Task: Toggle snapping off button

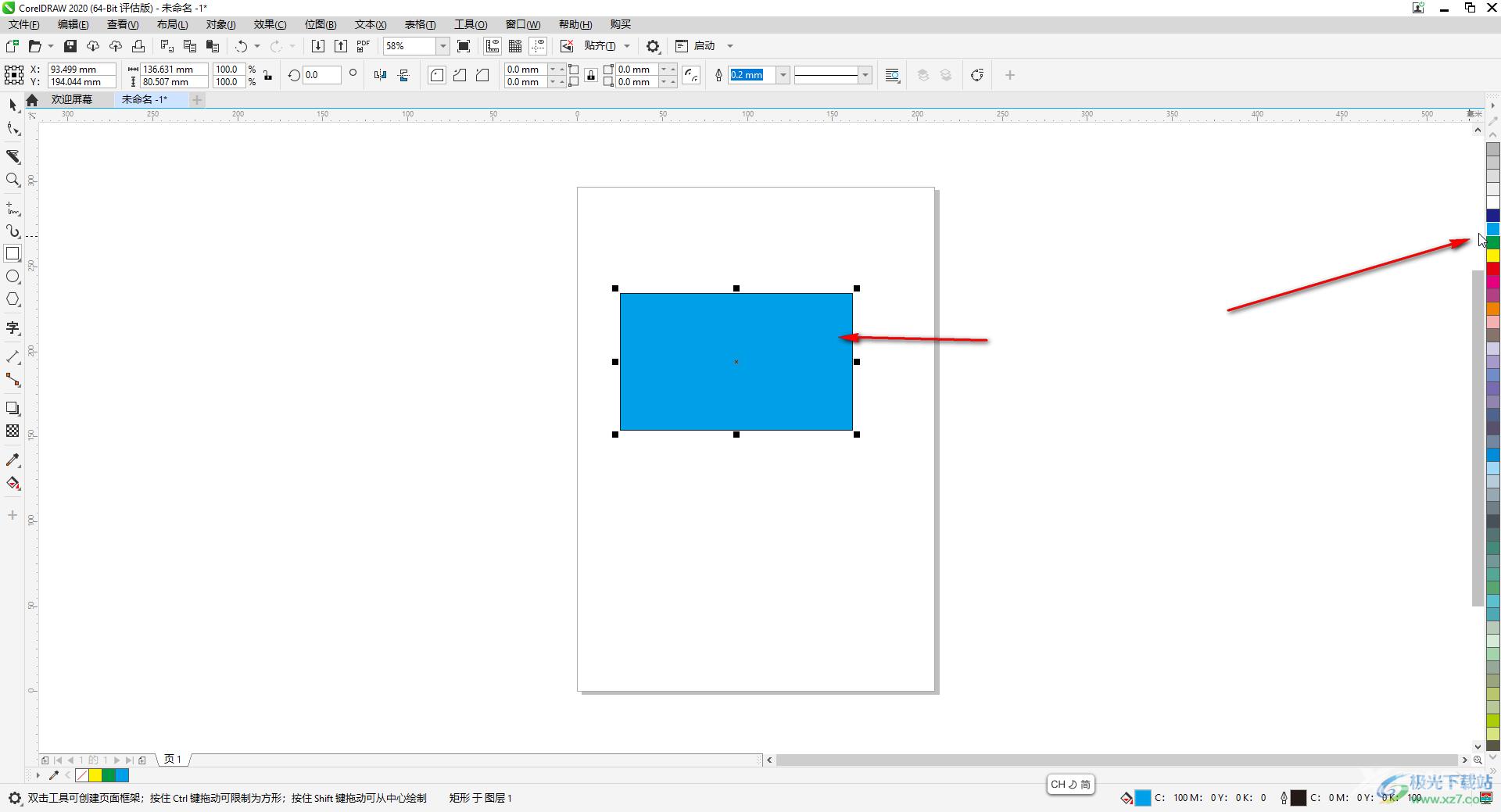Action: click(x=567, y=46)
